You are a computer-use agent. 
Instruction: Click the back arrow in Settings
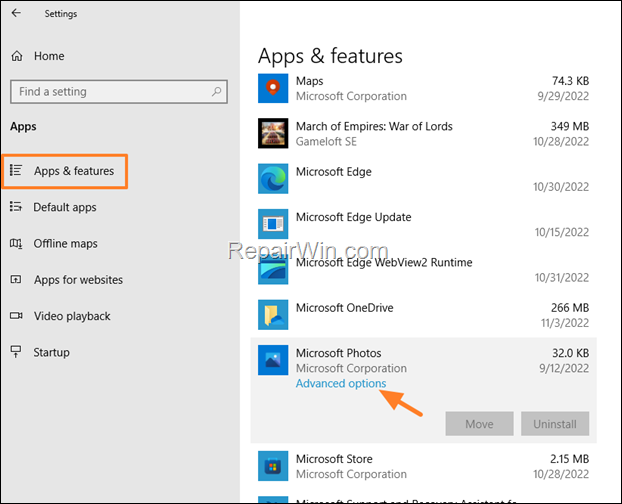pos(16,13)
